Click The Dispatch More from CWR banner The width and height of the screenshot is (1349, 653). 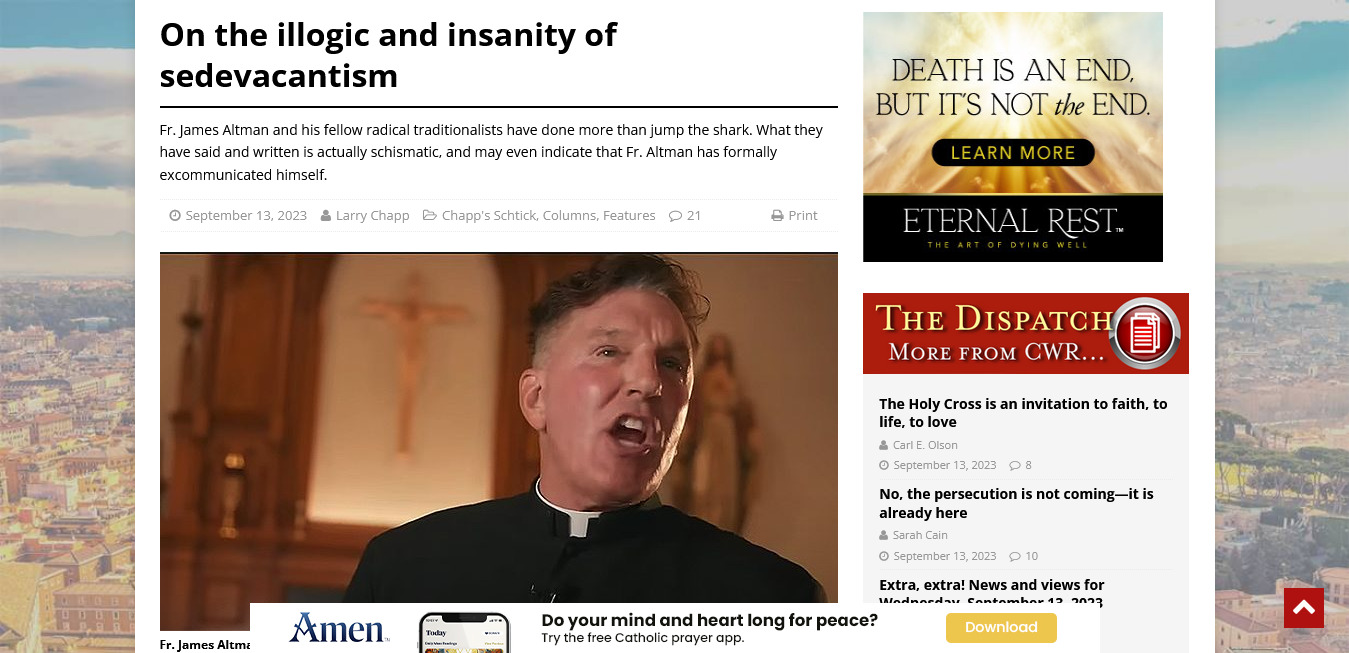[x=1026, y=333]
